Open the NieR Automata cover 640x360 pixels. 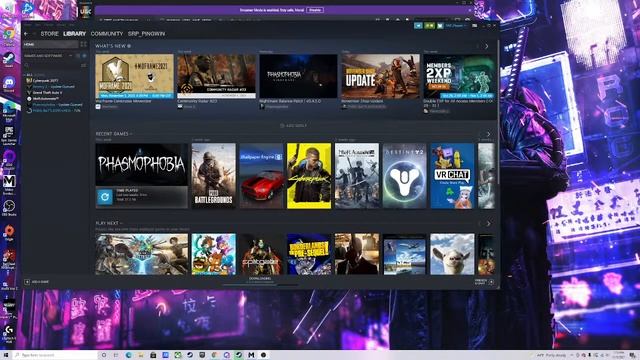pyautogui.click(x=357, y=176)
